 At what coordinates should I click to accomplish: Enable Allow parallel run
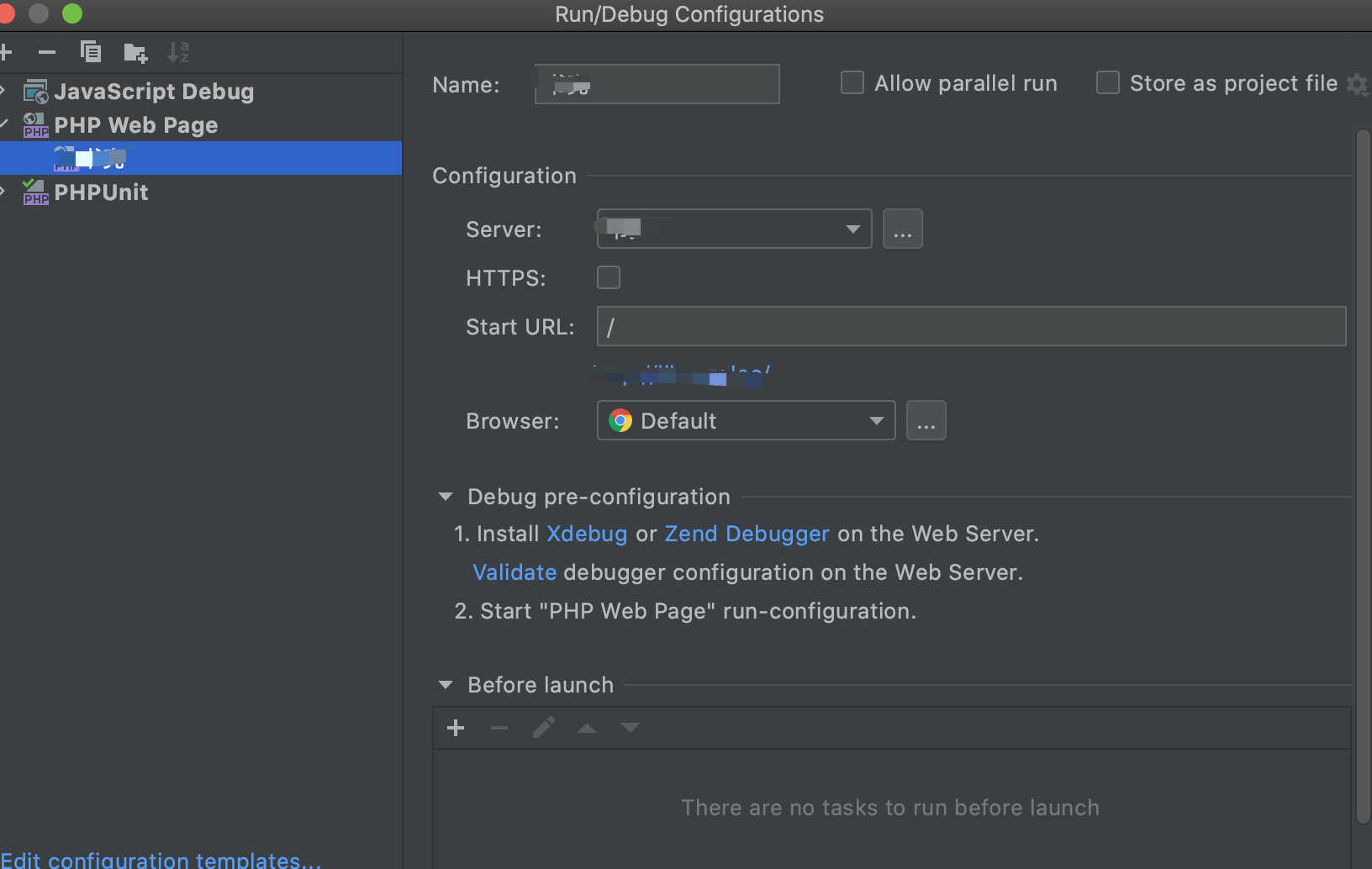pos(852,82)
